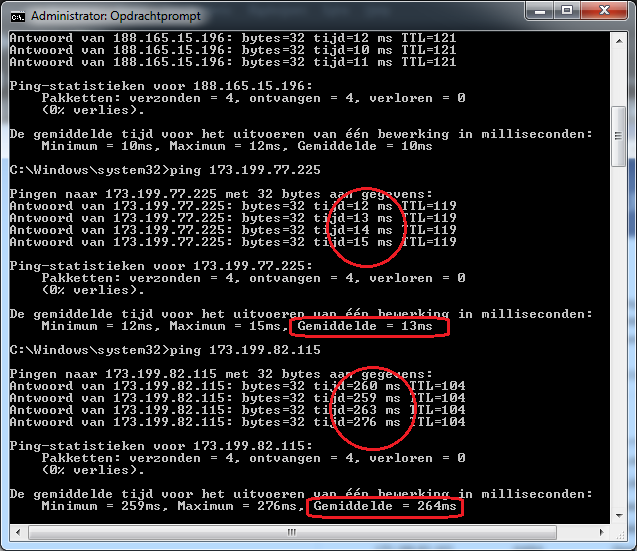Click the reply line with tijd=260 ms
This screenshot has width=637, height=551.
tap(237, 386)
